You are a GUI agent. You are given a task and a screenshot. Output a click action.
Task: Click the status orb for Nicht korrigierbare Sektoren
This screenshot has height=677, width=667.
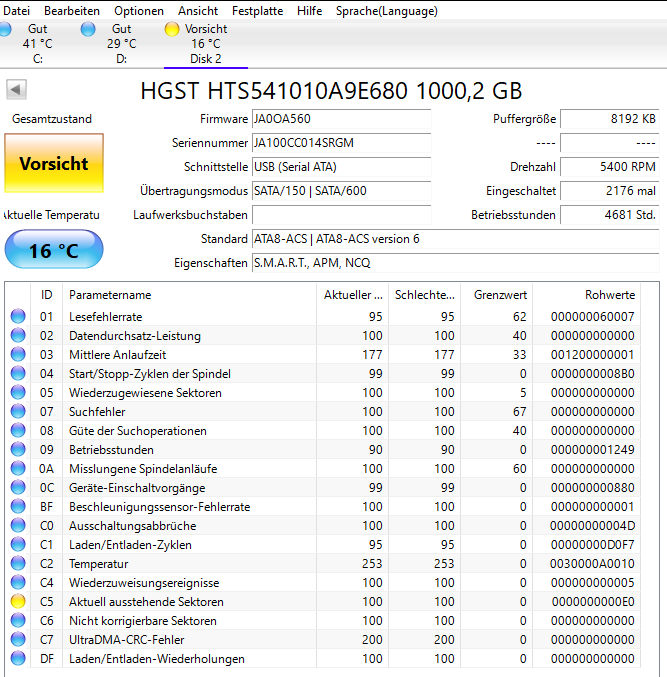(x=18, y=620)
